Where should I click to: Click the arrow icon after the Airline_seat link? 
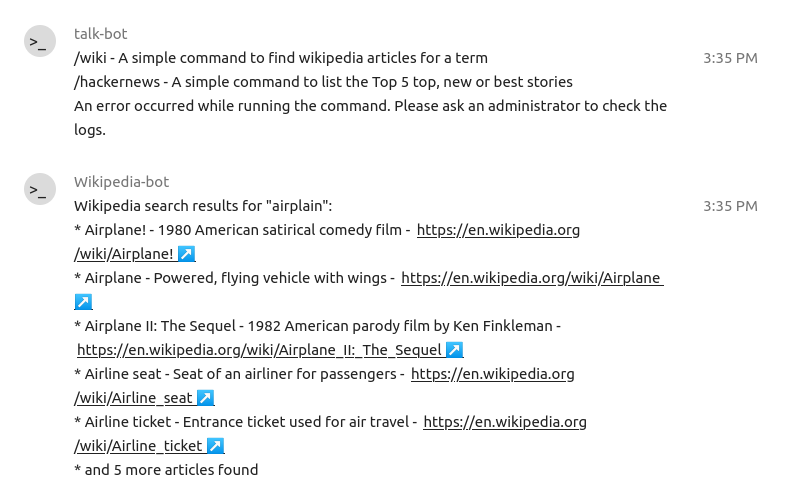tap(205, 398)
